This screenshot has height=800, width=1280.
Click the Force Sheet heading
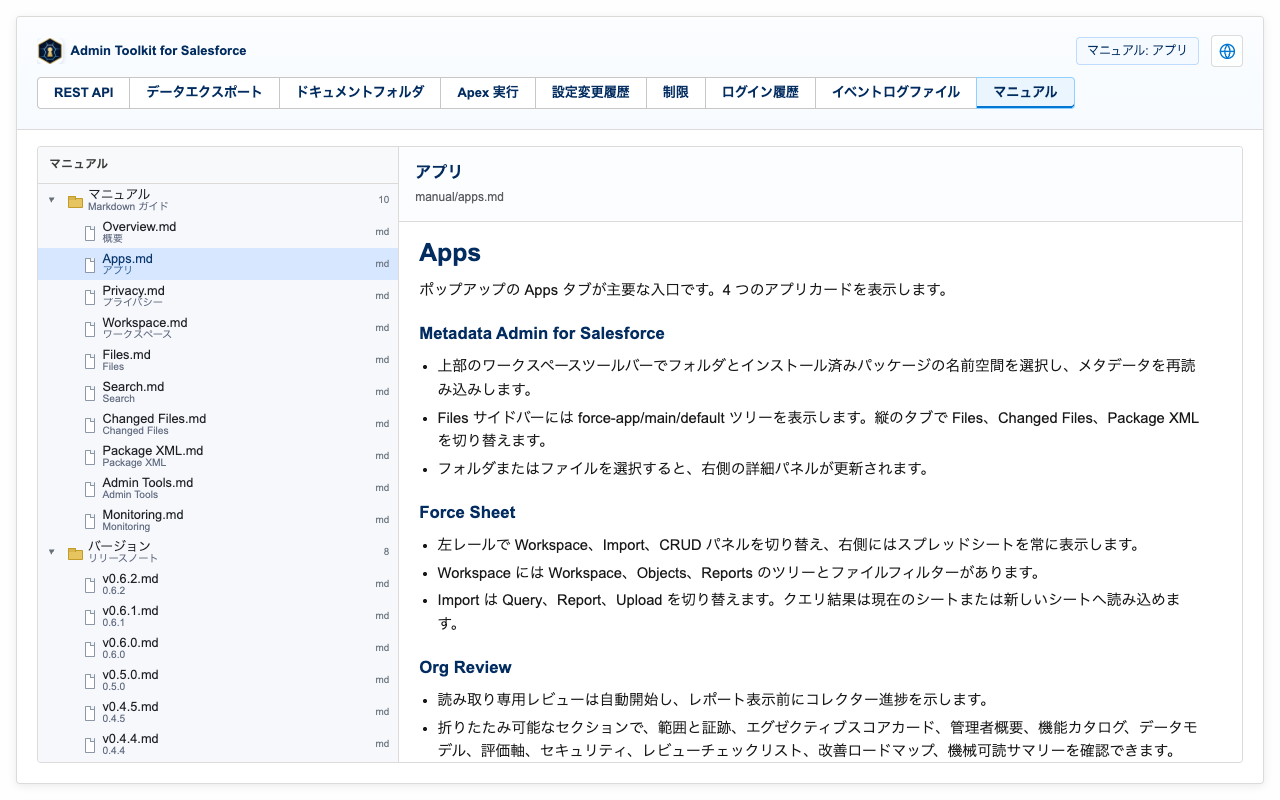coord(467,512)
